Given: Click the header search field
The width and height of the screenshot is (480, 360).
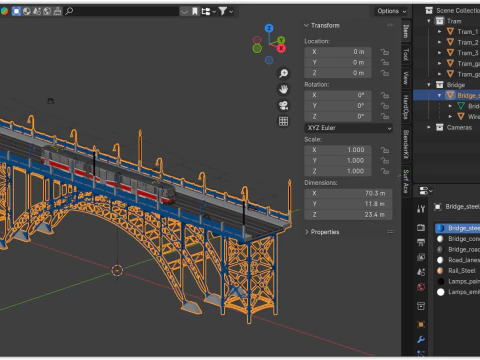Looking at the screenshot, I should click(121, 11).
